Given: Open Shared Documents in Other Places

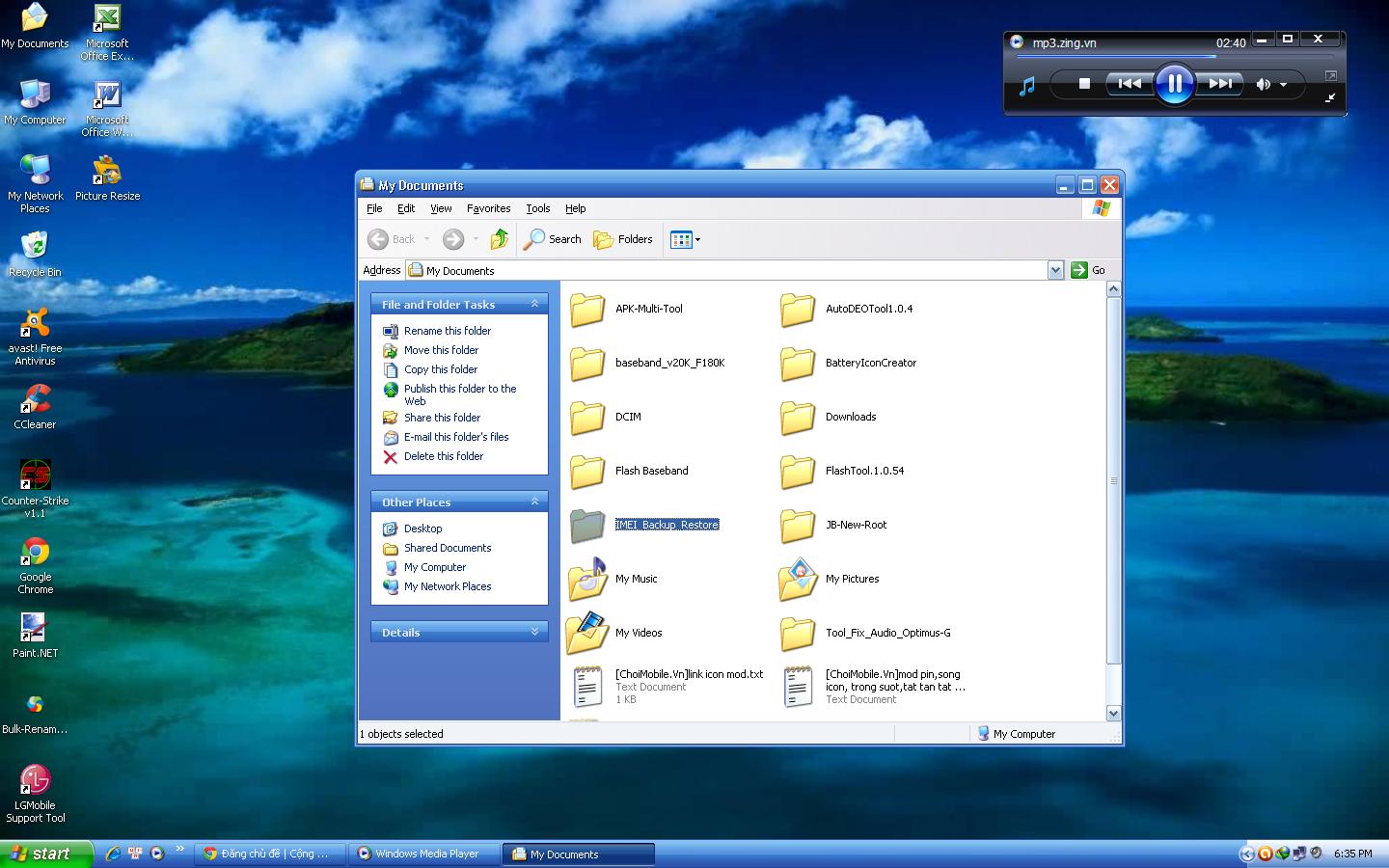Looking at the screenshot, I should tap(448, 548).
